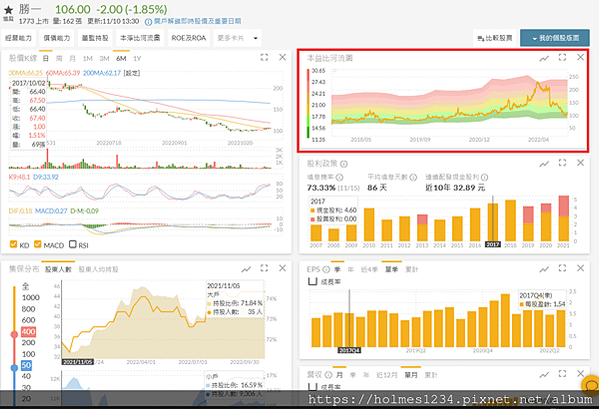Screen dimensions: 599x409
Task: Click the 償債能力 card button
Action: [57, 38]
